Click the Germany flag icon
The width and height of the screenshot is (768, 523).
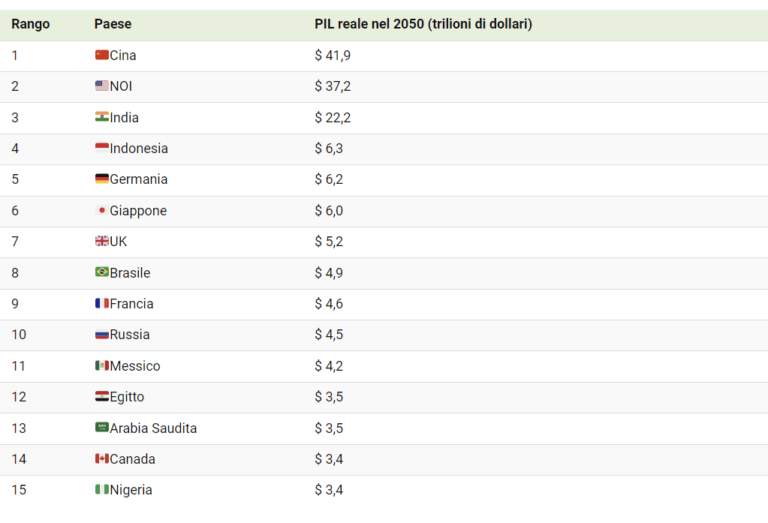pos(102,179)
